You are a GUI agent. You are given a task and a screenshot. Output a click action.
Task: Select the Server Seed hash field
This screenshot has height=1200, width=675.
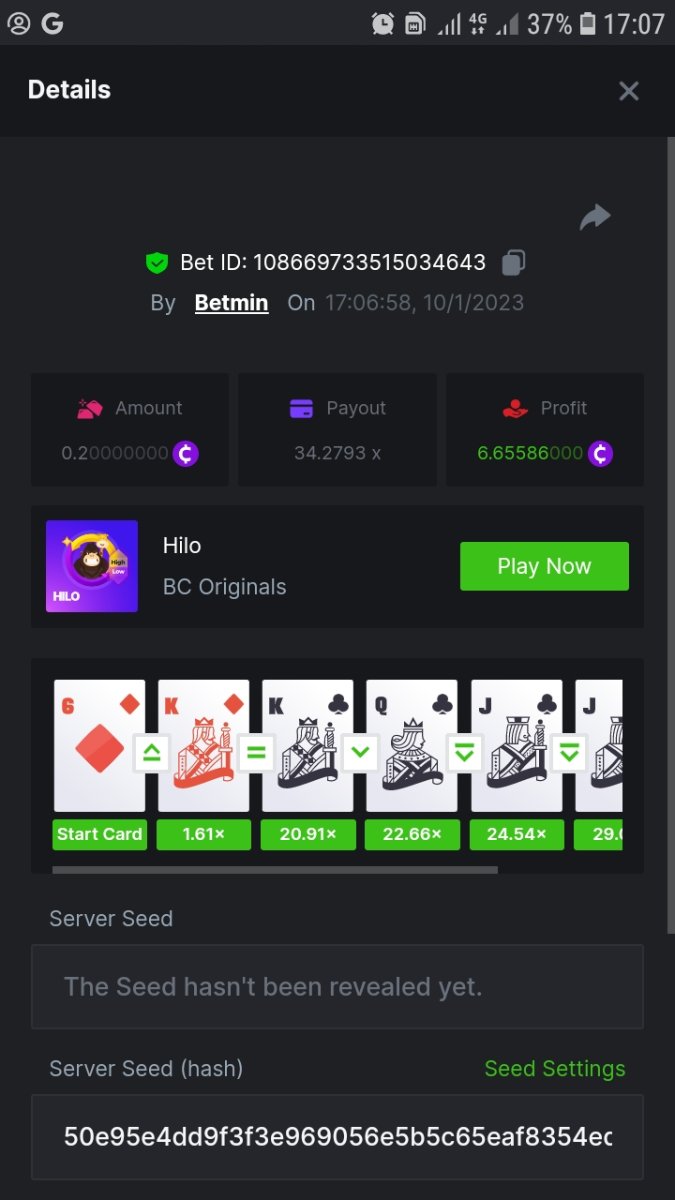pos(337,1137)
